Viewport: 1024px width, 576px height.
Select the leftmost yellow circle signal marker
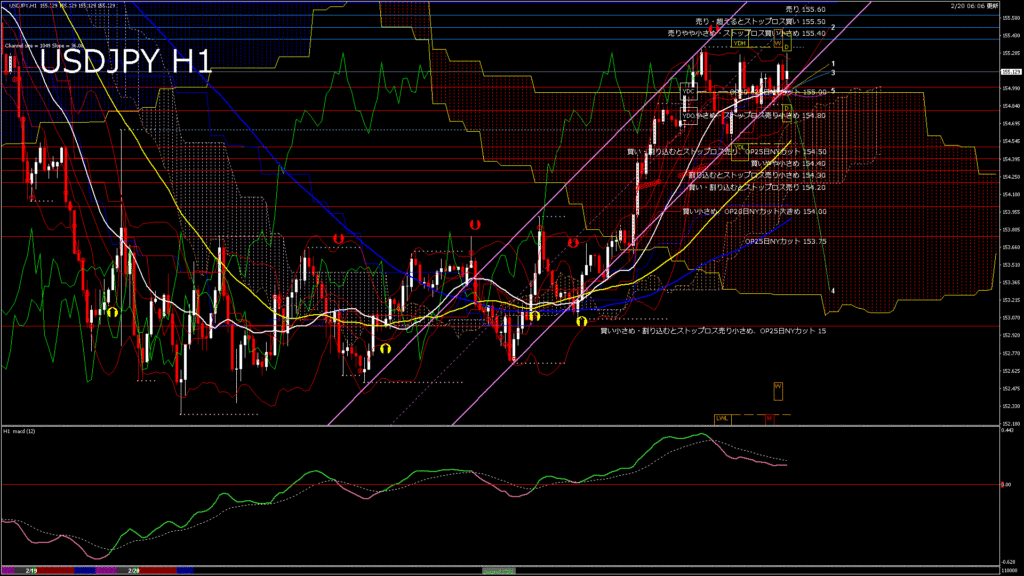(x=112, y=312)
